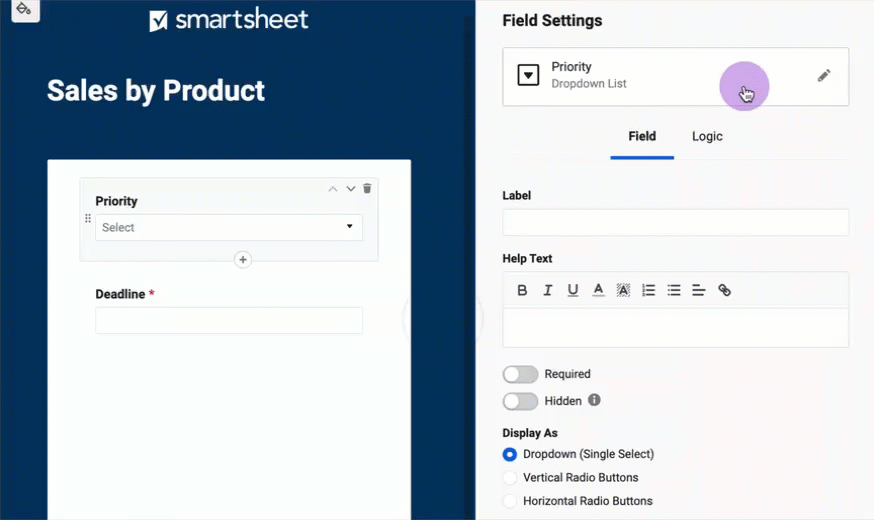Click the Label input field
The height and width of the screenshot is (520, 874).
pyautogui.click(x=676, y=222)
